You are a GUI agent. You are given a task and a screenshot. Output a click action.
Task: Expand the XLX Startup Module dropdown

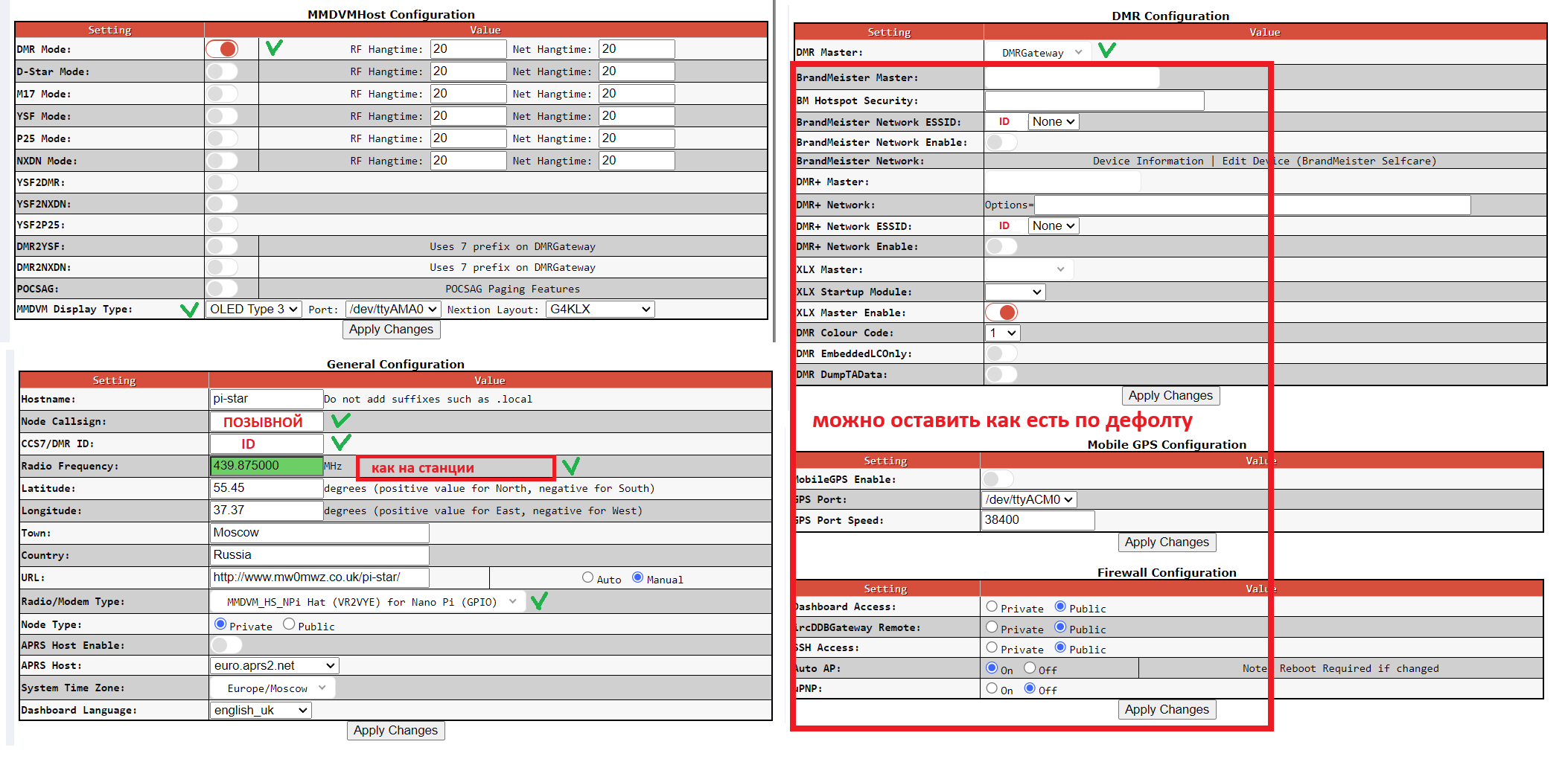(1016, 292)
